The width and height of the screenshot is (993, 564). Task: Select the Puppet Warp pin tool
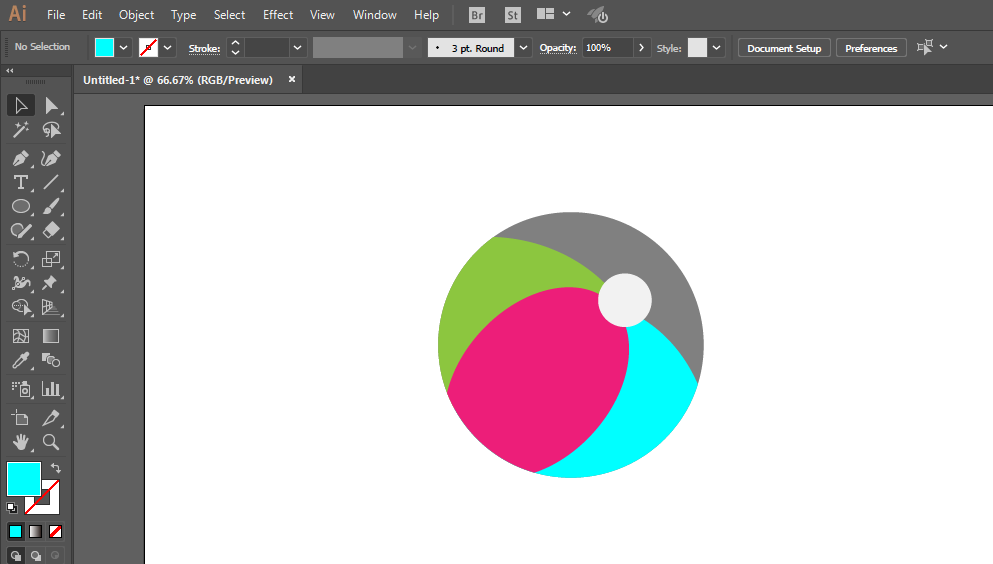tap(51, 283)
